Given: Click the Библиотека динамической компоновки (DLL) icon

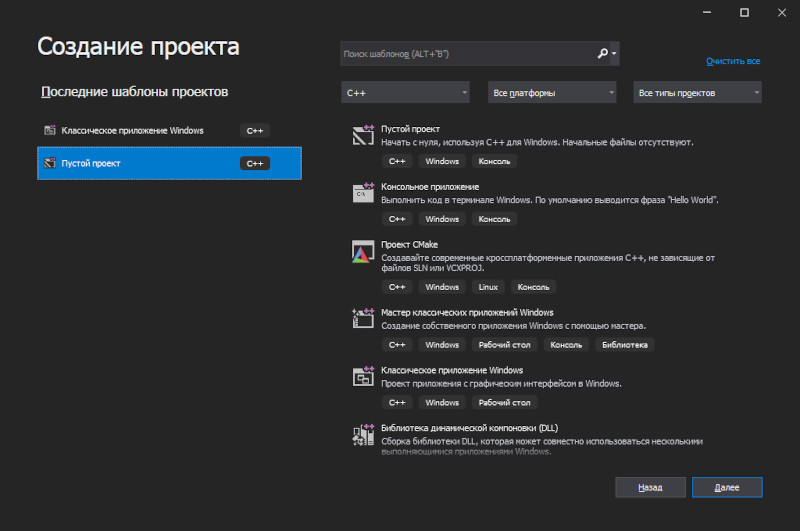Looking at the screenshot, I should point(363,435).
